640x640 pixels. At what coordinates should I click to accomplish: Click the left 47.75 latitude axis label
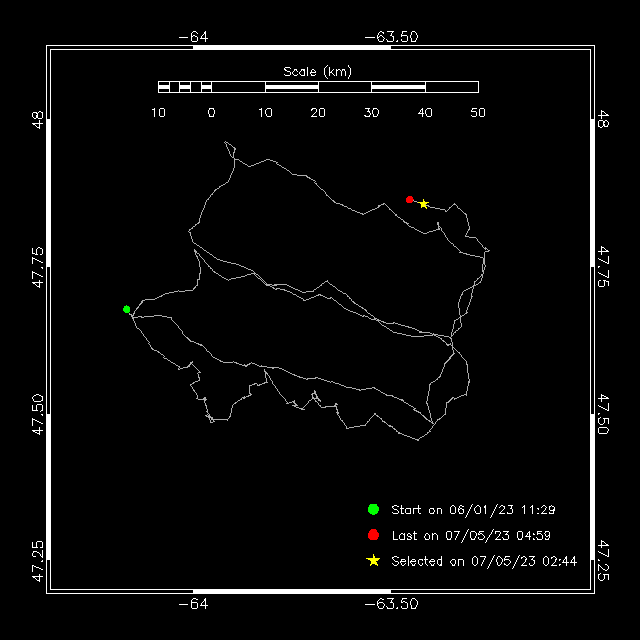click(x=38, y=267)
